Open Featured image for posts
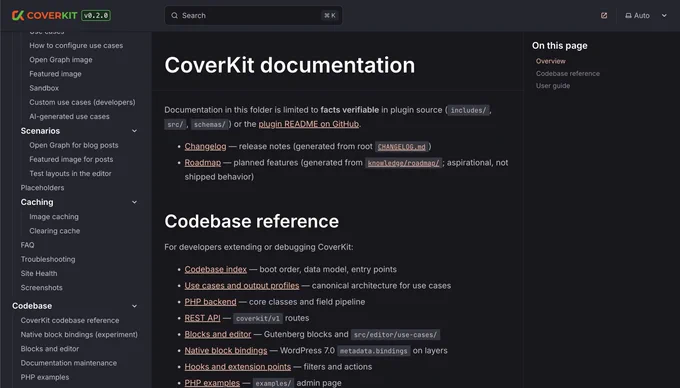The height and width of the screenshot is (388, 680). (x=71, y=160)
